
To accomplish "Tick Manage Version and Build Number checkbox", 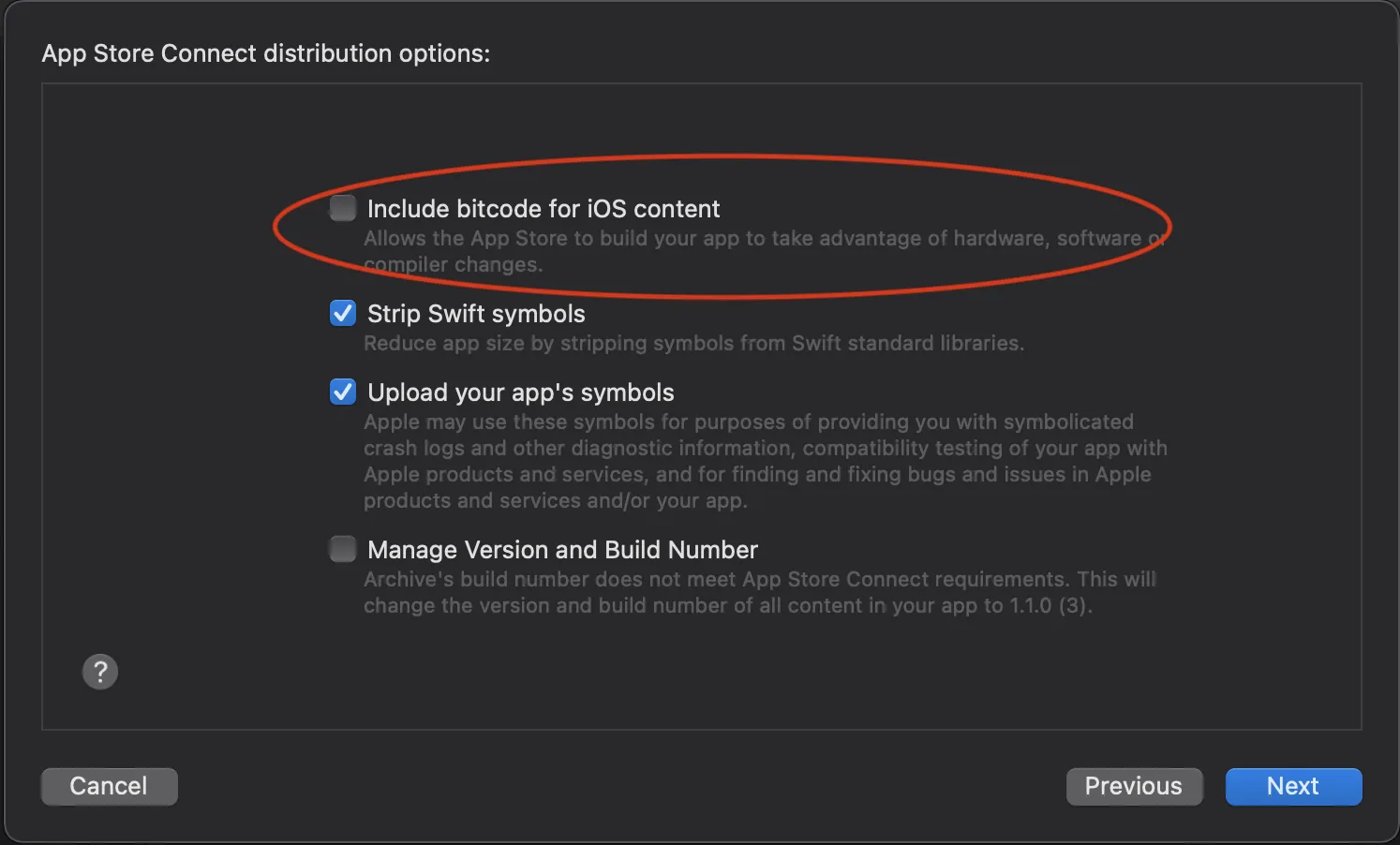I will point(343,549).
